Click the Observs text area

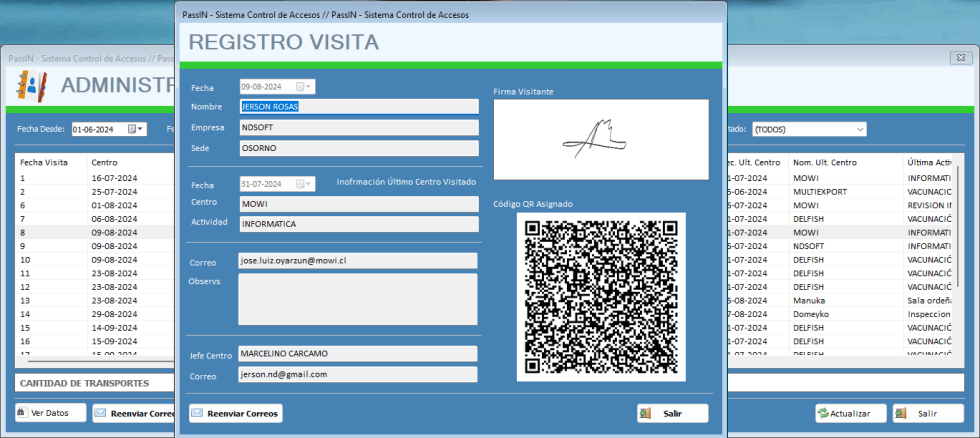click(358, 299)
